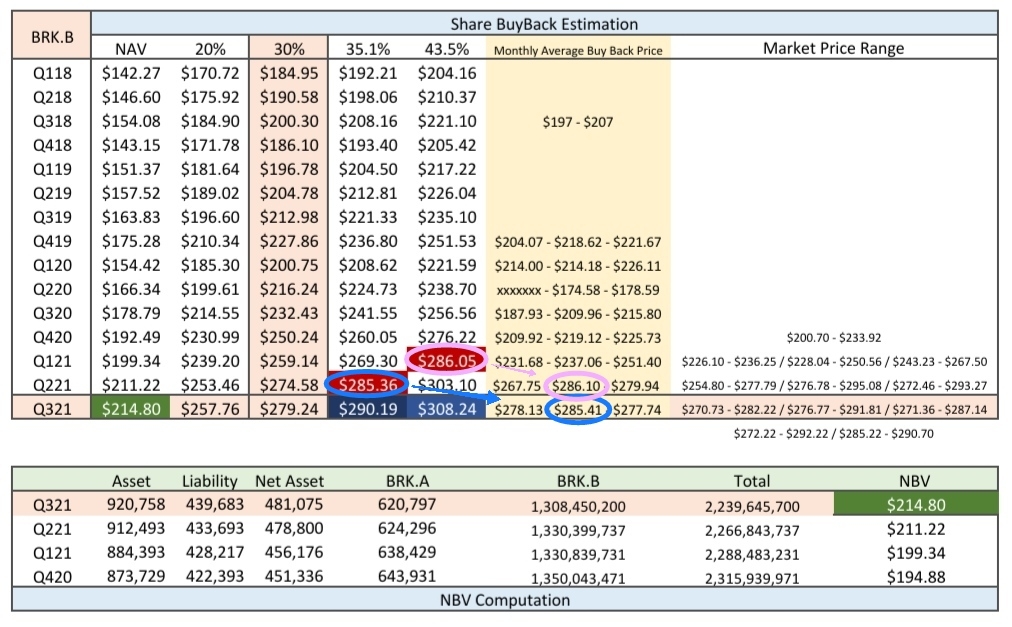Image resolution: width=1012 pixels, height=627 pixels.
Task: Select '$209.92 - $219.12 - $225.73' buy back cell
Action: click(x=578, y=338)
